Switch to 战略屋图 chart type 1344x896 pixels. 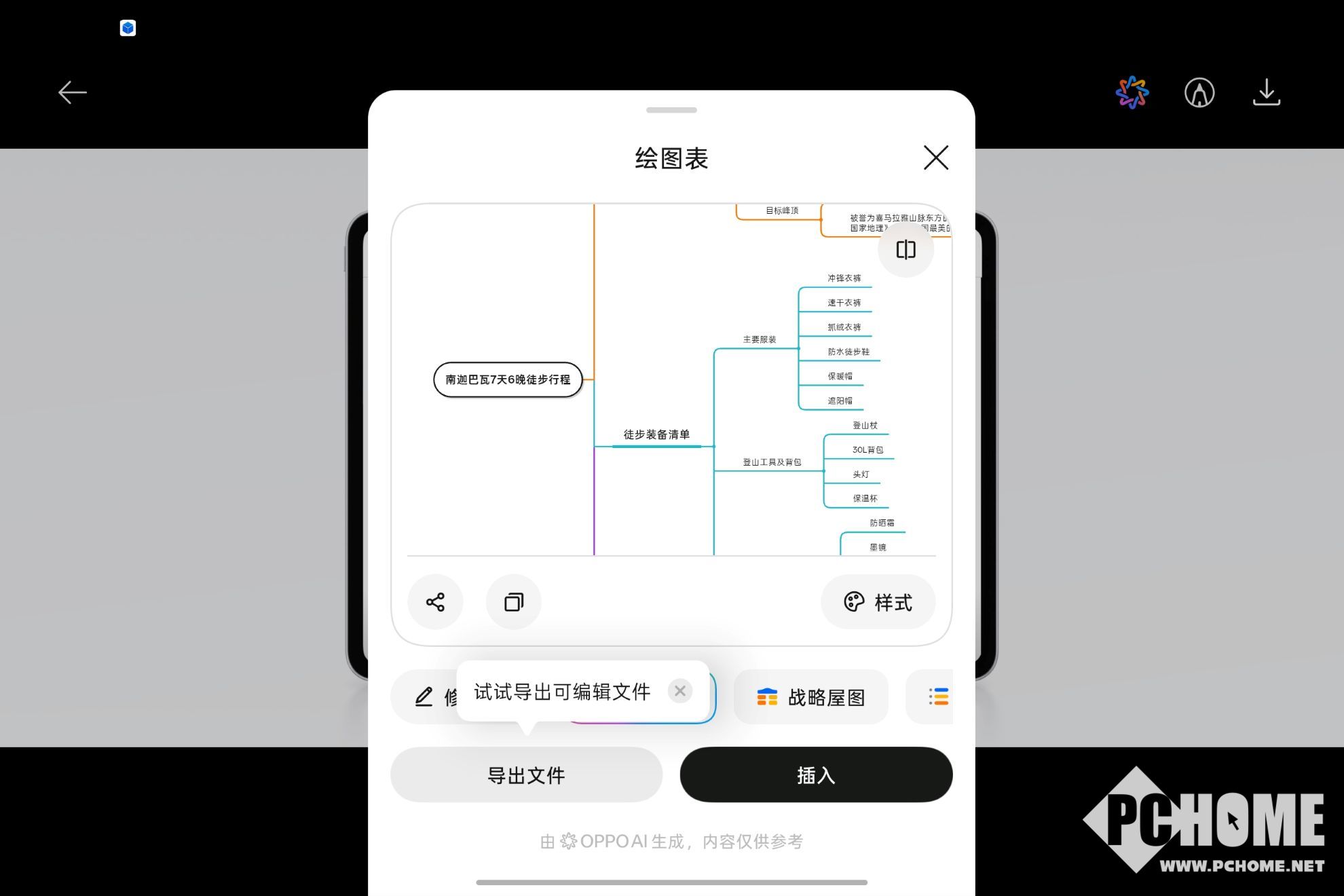[810, 697]
